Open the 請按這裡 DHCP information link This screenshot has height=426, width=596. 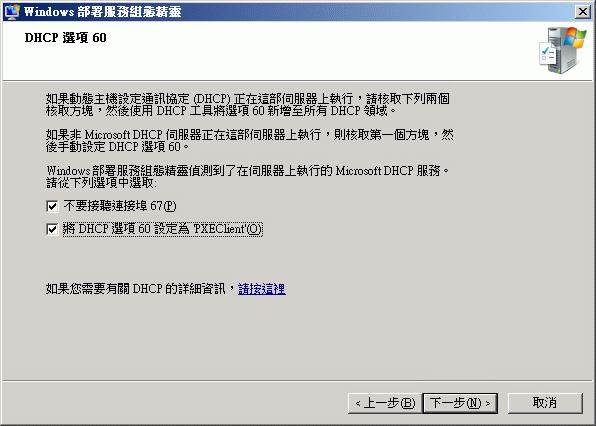262,289
